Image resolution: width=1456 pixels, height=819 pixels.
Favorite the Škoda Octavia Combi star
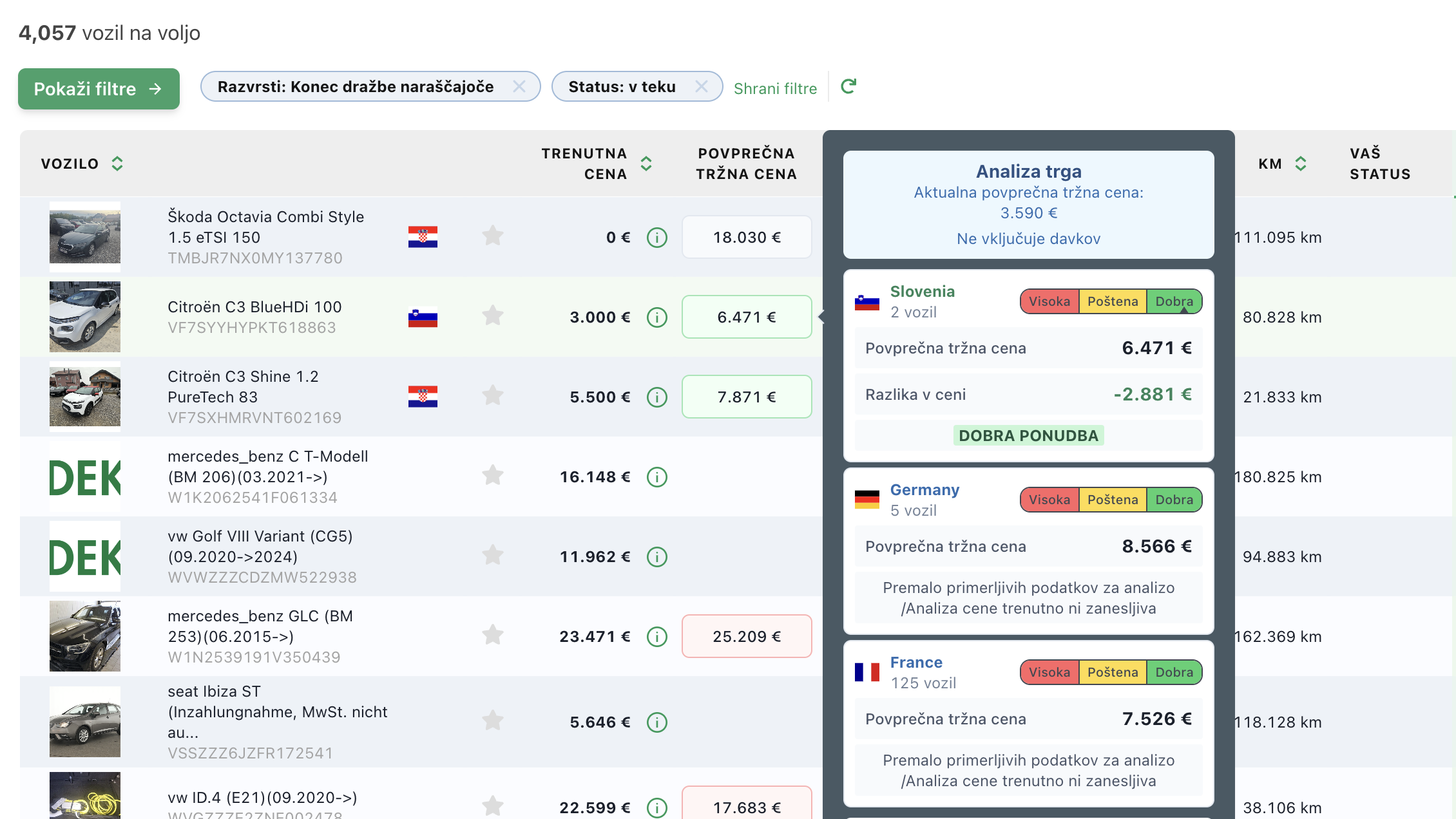(x=492, y=236)
